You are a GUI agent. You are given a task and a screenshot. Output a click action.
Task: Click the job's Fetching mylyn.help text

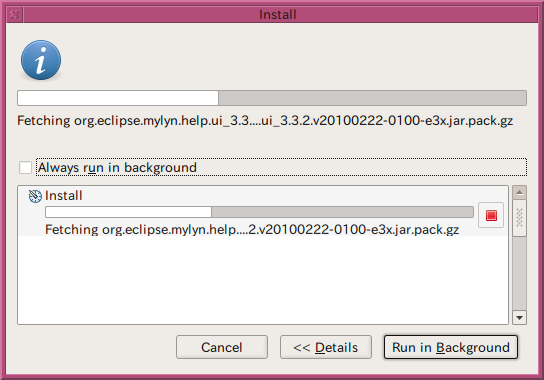click(252, 230)
